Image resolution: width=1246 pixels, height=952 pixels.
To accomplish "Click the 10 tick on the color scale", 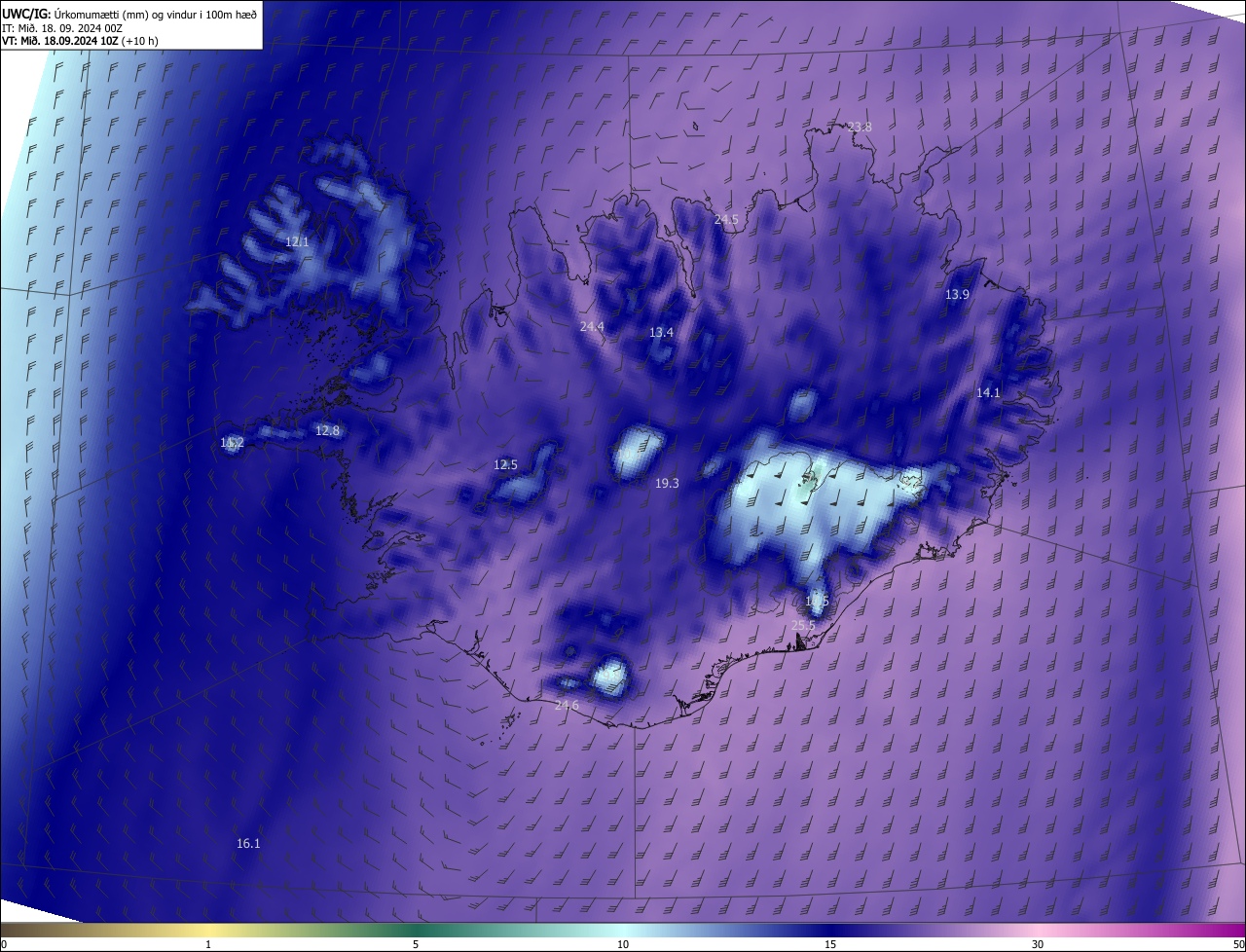I will coord(623,944).
